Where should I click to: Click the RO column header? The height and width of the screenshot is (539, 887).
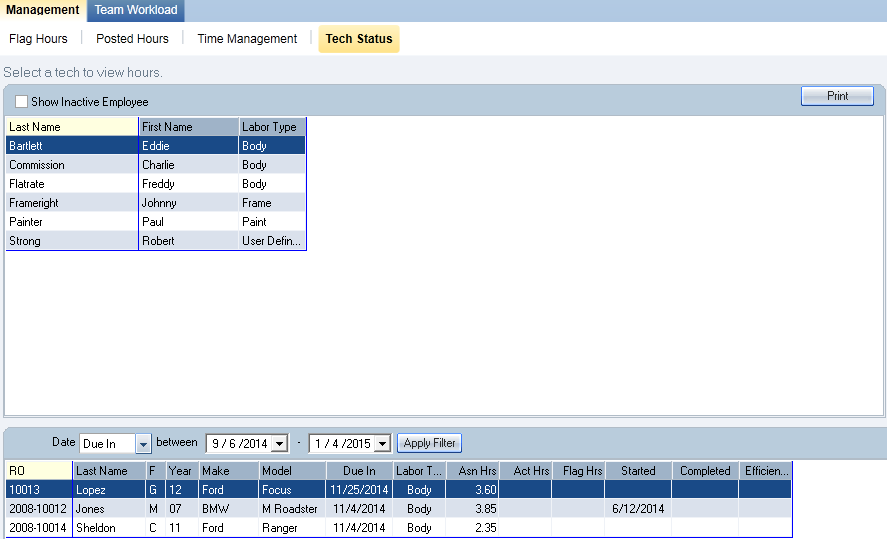point(38,471)
